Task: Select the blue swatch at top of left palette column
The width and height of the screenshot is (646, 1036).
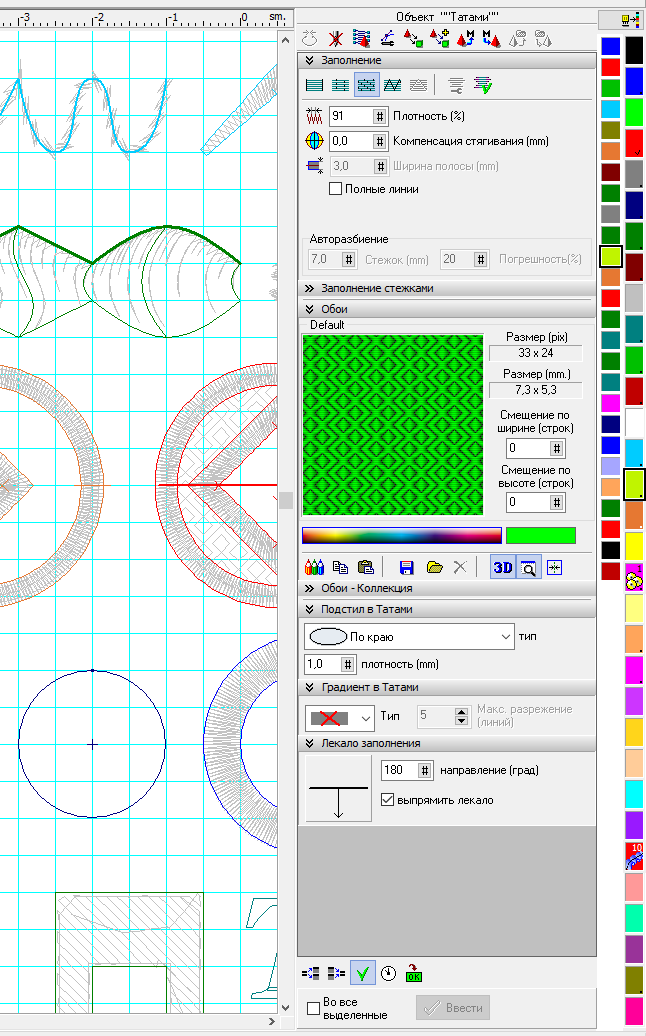Action: click(x=610, y=46)
